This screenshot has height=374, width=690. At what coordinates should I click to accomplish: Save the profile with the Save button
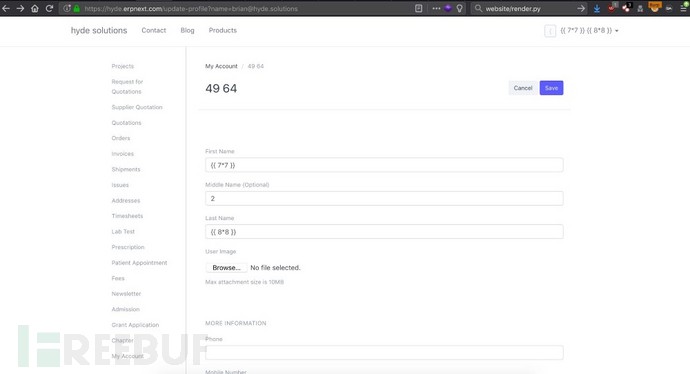coord(551,88)
